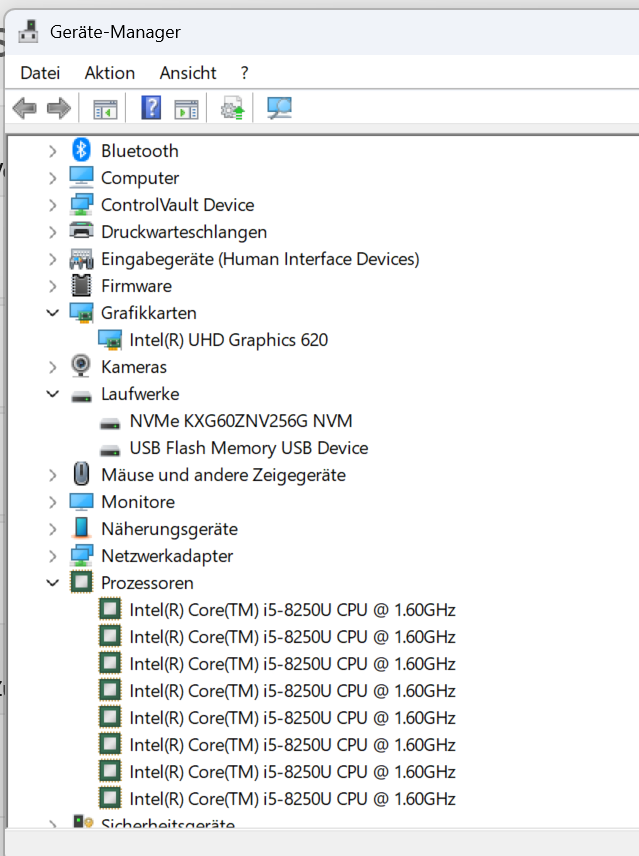Select Eingabegeräte (Human Interface Devices) label
This screenshot has width=639, height=856.
tap(260, 259)
